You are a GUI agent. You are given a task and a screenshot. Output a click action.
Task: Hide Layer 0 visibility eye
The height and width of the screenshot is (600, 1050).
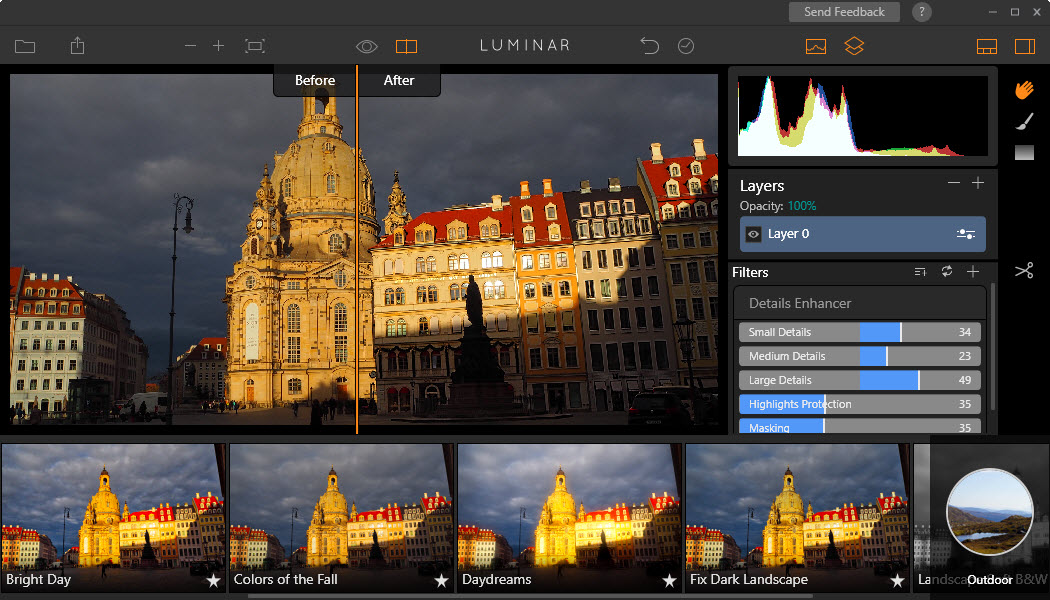[x=753, y=234]
